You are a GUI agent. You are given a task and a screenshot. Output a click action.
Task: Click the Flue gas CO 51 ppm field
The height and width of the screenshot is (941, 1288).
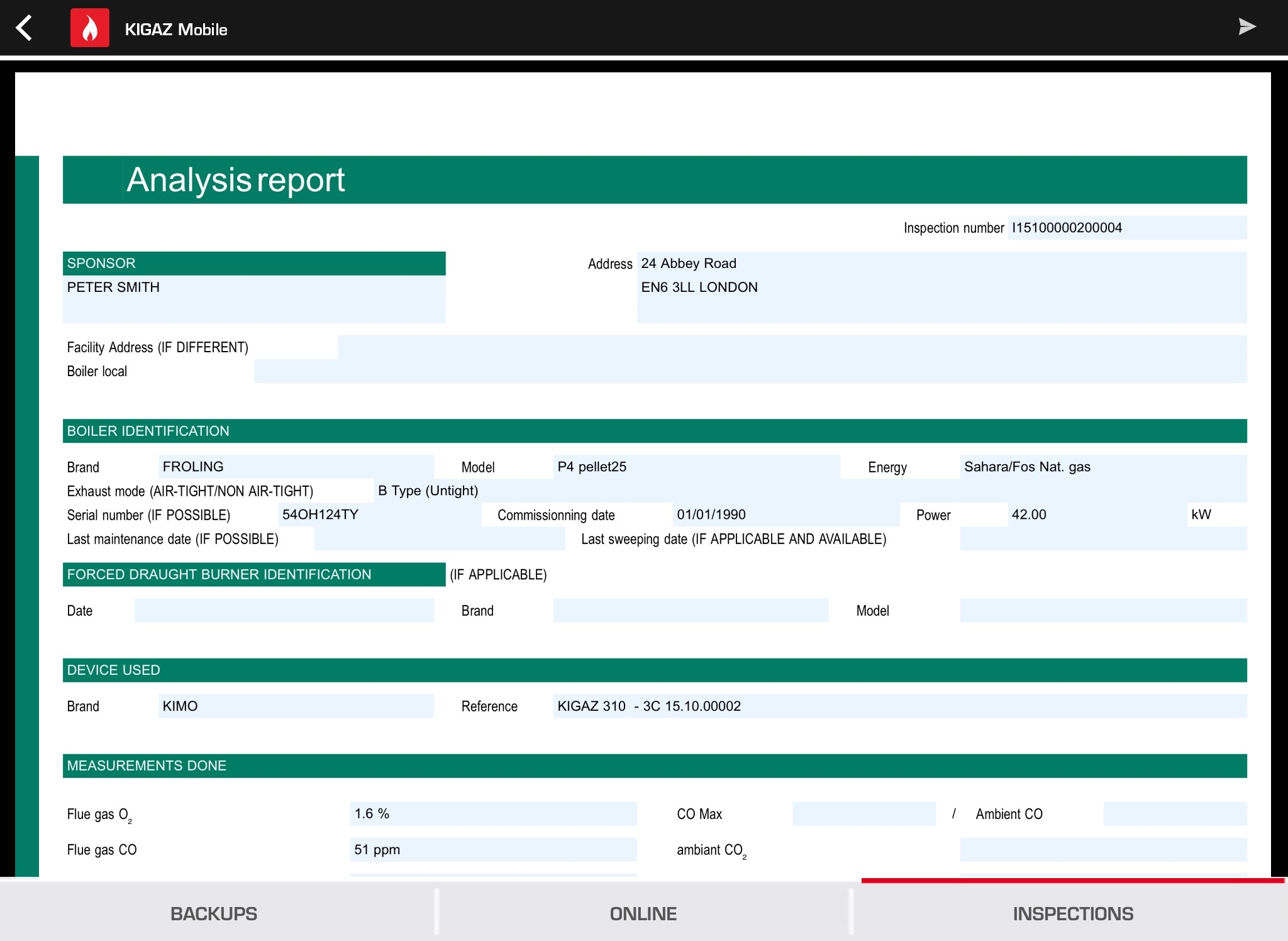tap(493, 850)
